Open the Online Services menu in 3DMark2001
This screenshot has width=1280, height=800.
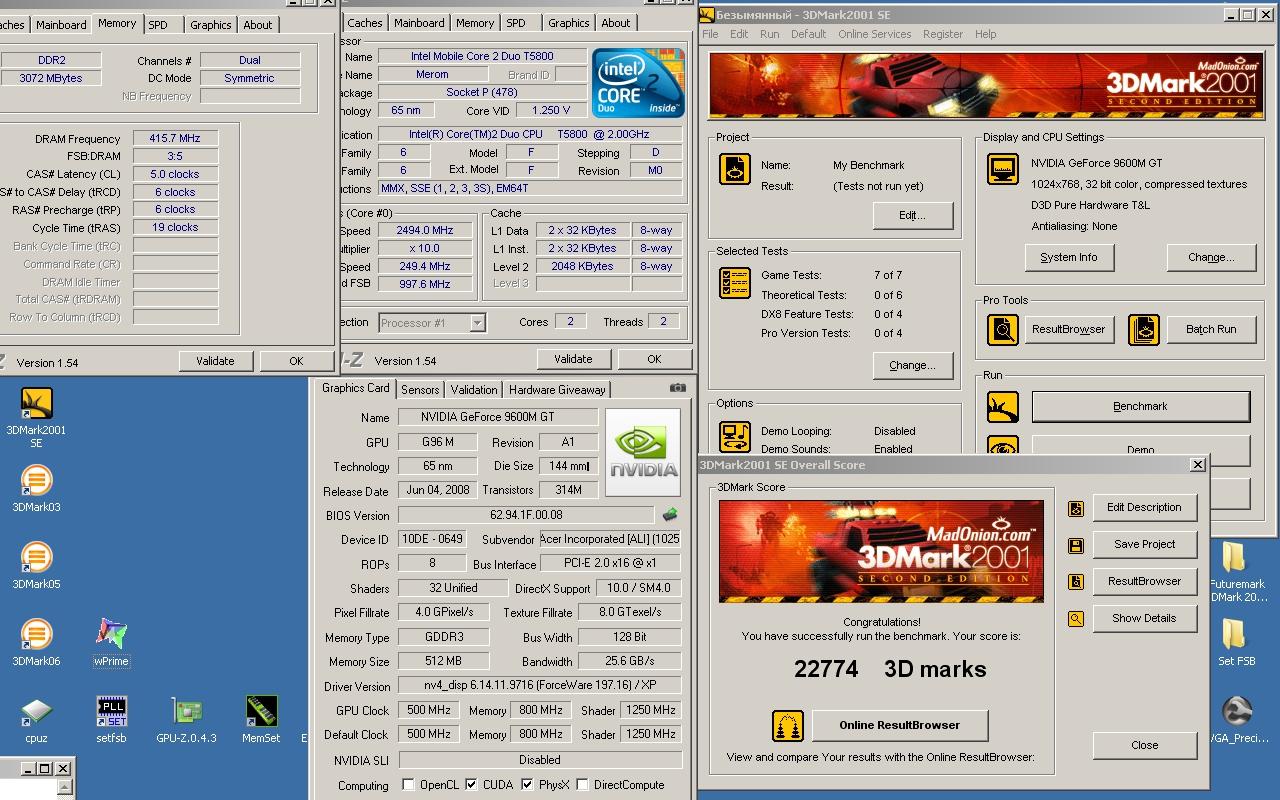tap(874, 34)
